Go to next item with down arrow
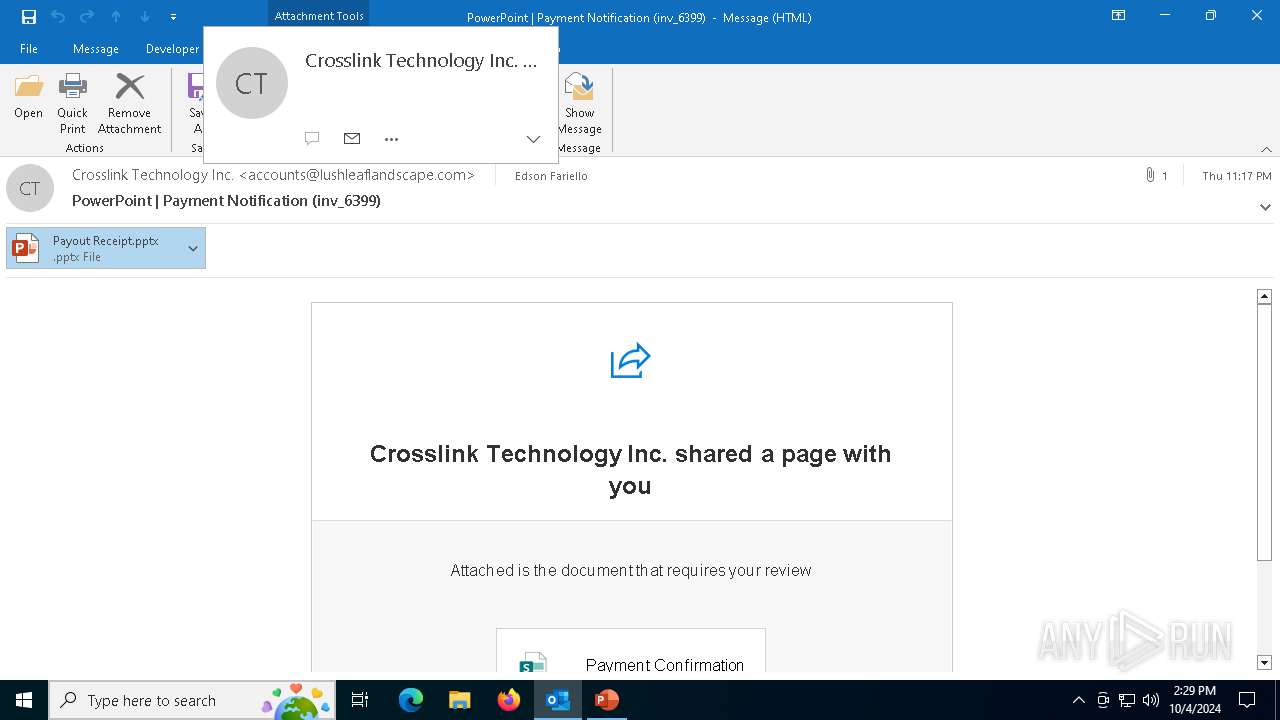1280x720 pixels. point(145,17)
